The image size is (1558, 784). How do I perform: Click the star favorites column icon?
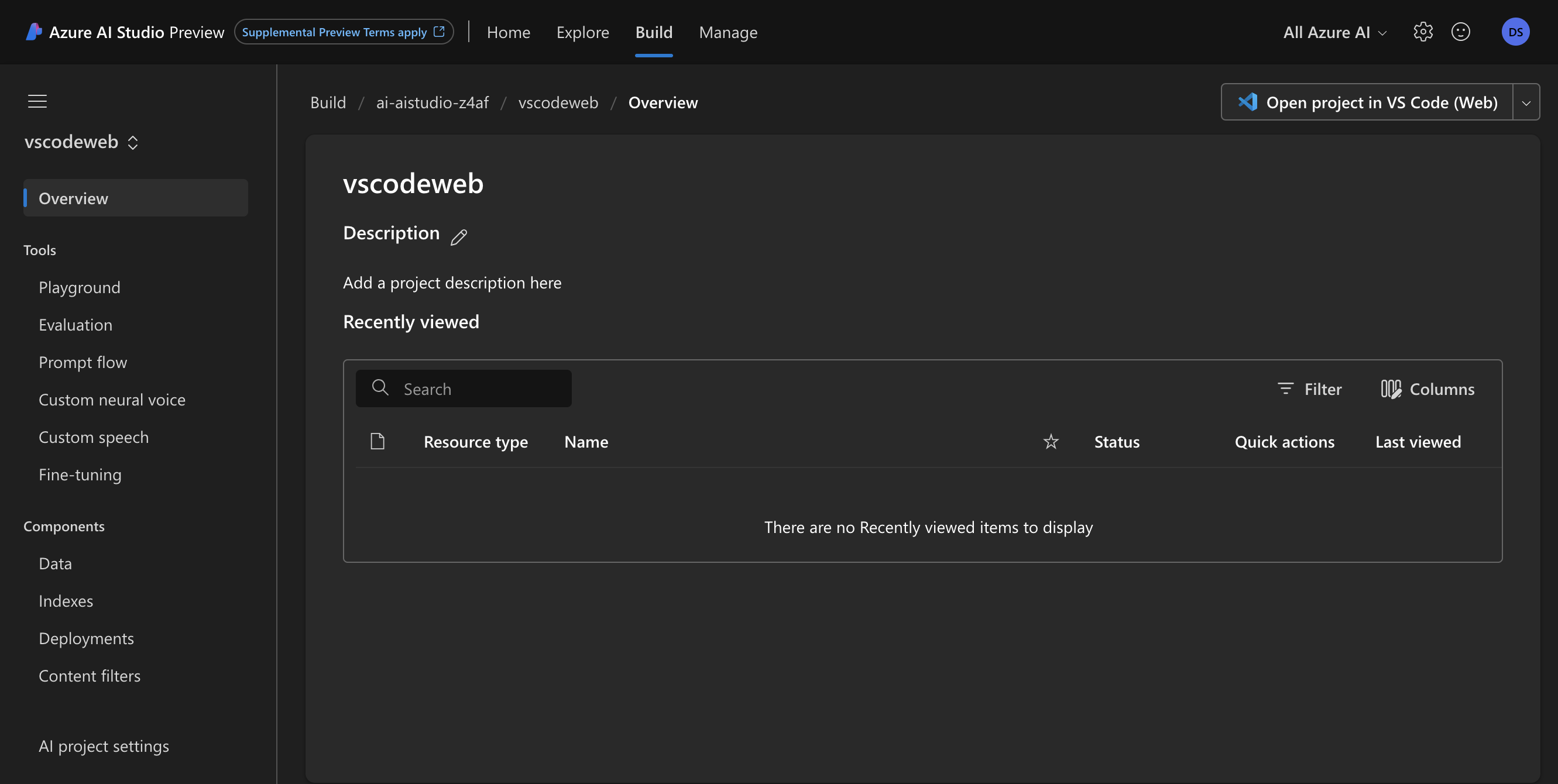pyautogui.click(x=1051, y=442)
